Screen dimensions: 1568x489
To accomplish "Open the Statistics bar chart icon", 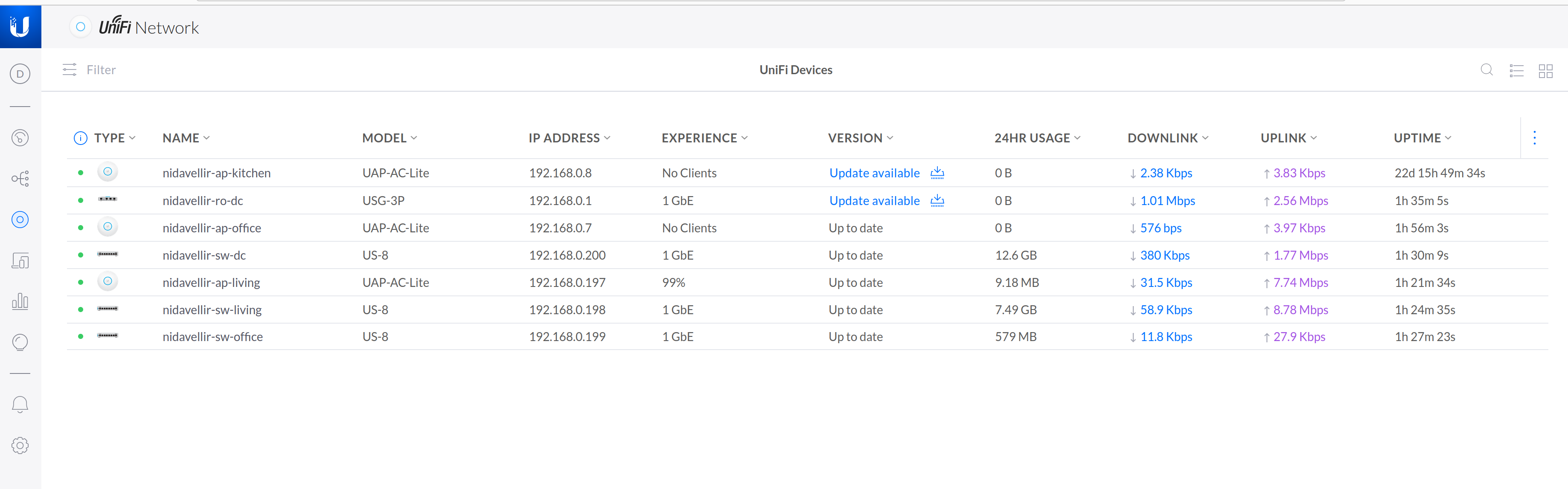I will [20, 302].
